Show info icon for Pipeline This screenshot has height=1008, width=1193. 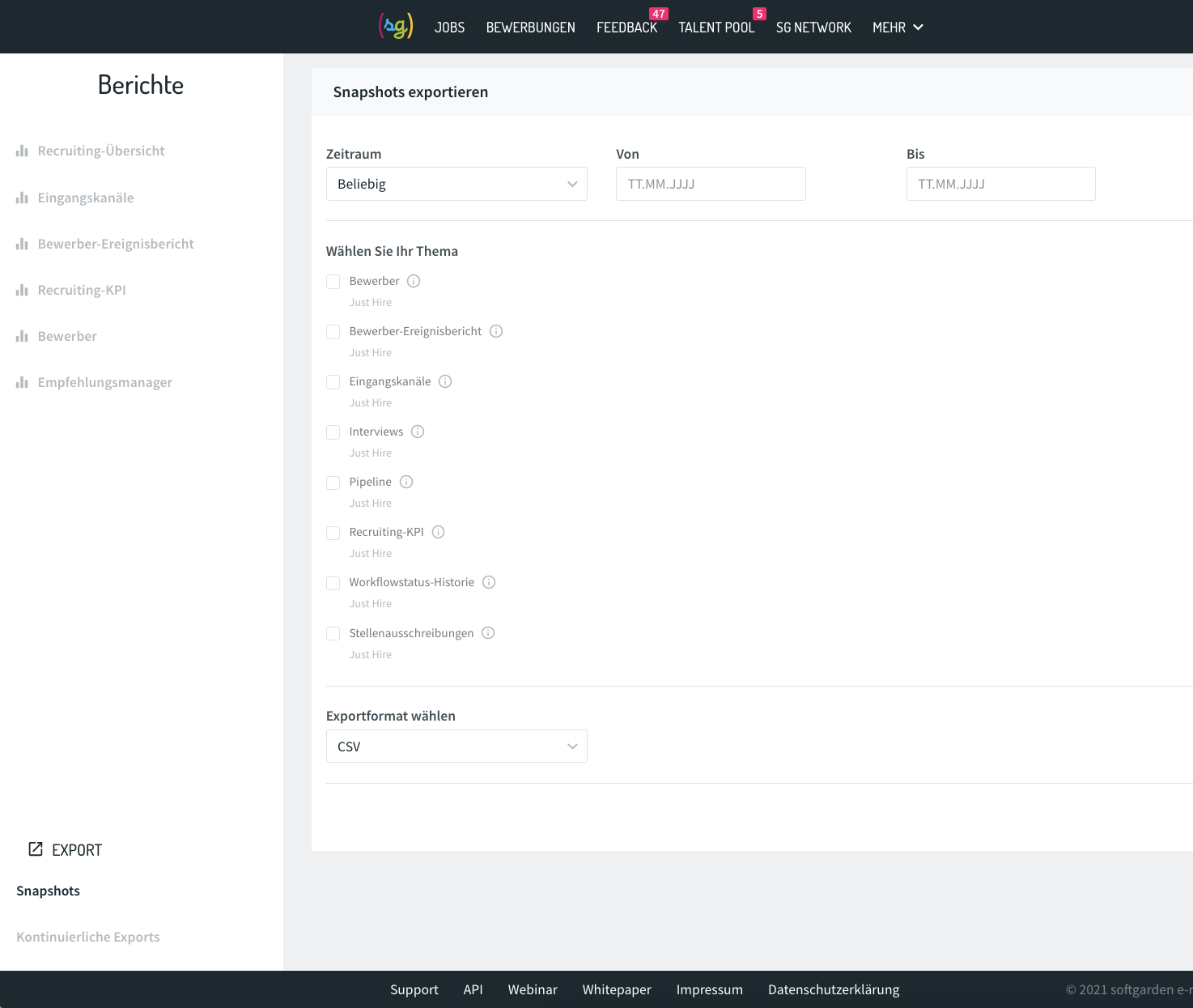(406, 482)
